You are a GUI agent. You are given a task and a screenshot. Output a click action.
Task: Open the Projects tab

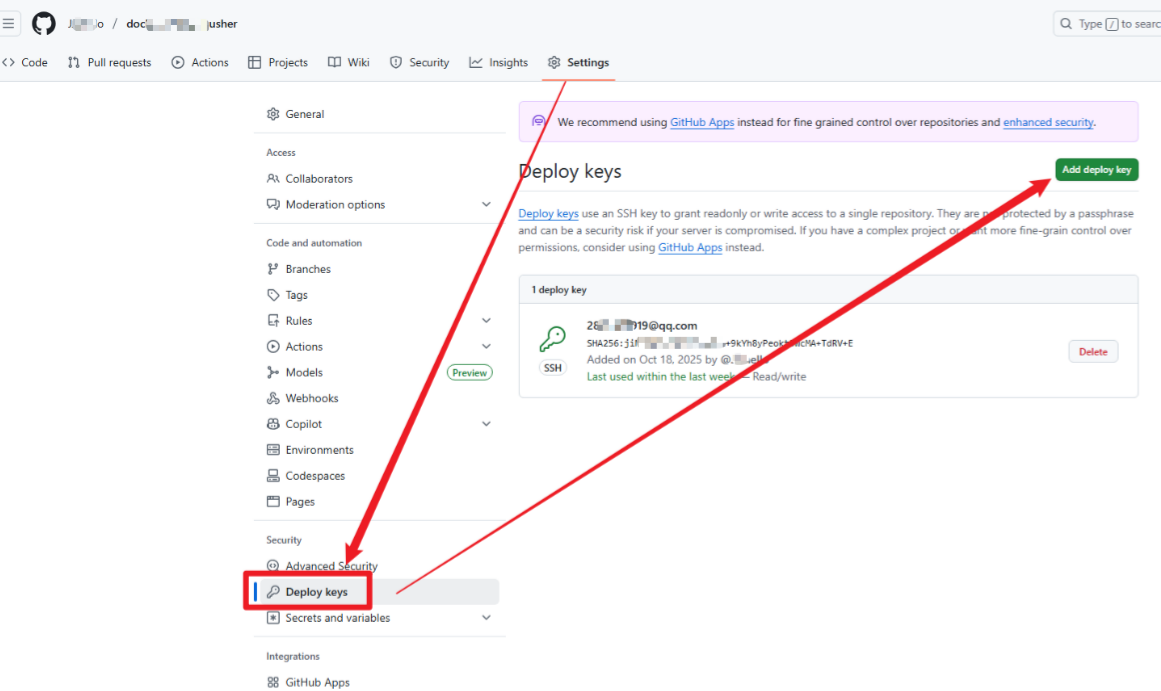tap(278, 63)
